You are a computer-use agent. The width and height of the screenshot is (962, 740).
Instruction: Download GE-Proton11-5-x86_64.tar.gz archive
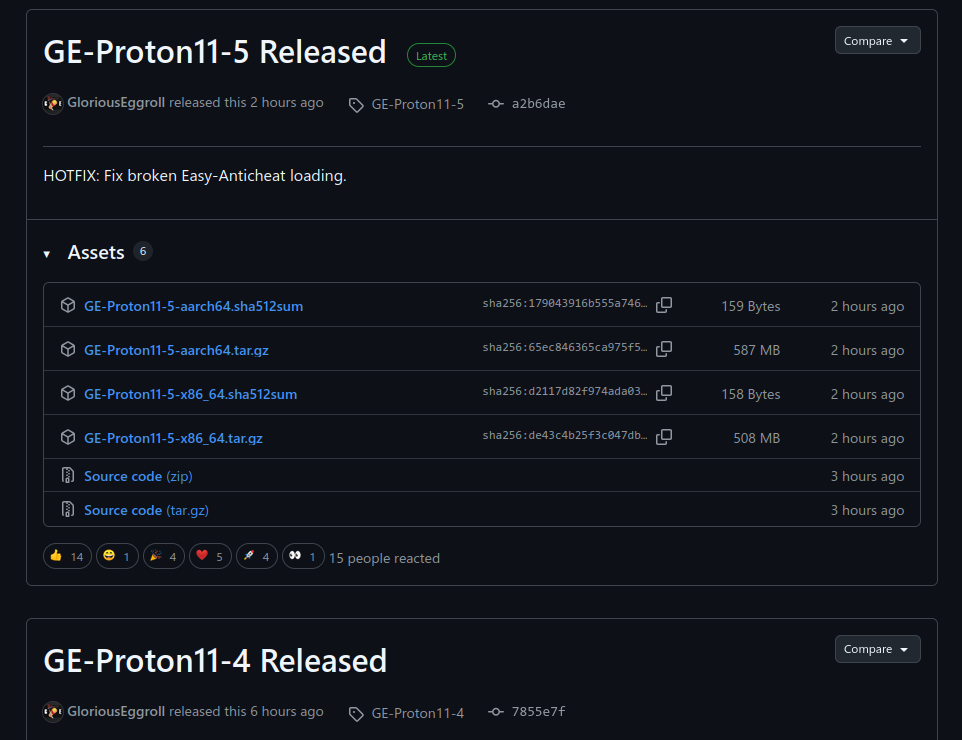pos(173,438)
